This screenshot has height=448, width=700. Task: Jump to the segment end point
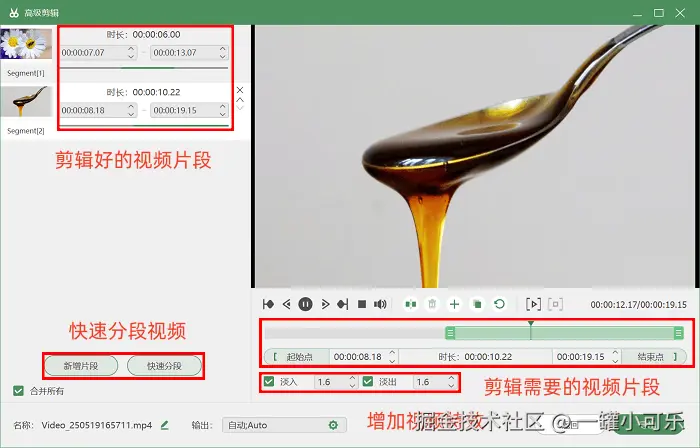click(343, 304)
